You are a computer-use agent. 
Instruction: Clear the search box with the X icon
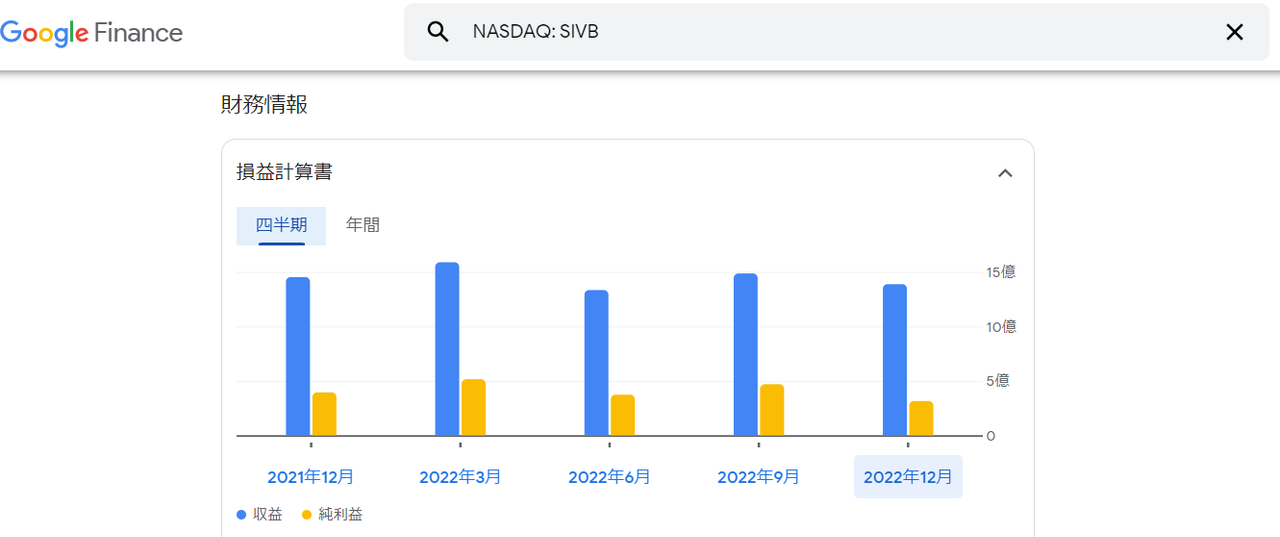1234,32
